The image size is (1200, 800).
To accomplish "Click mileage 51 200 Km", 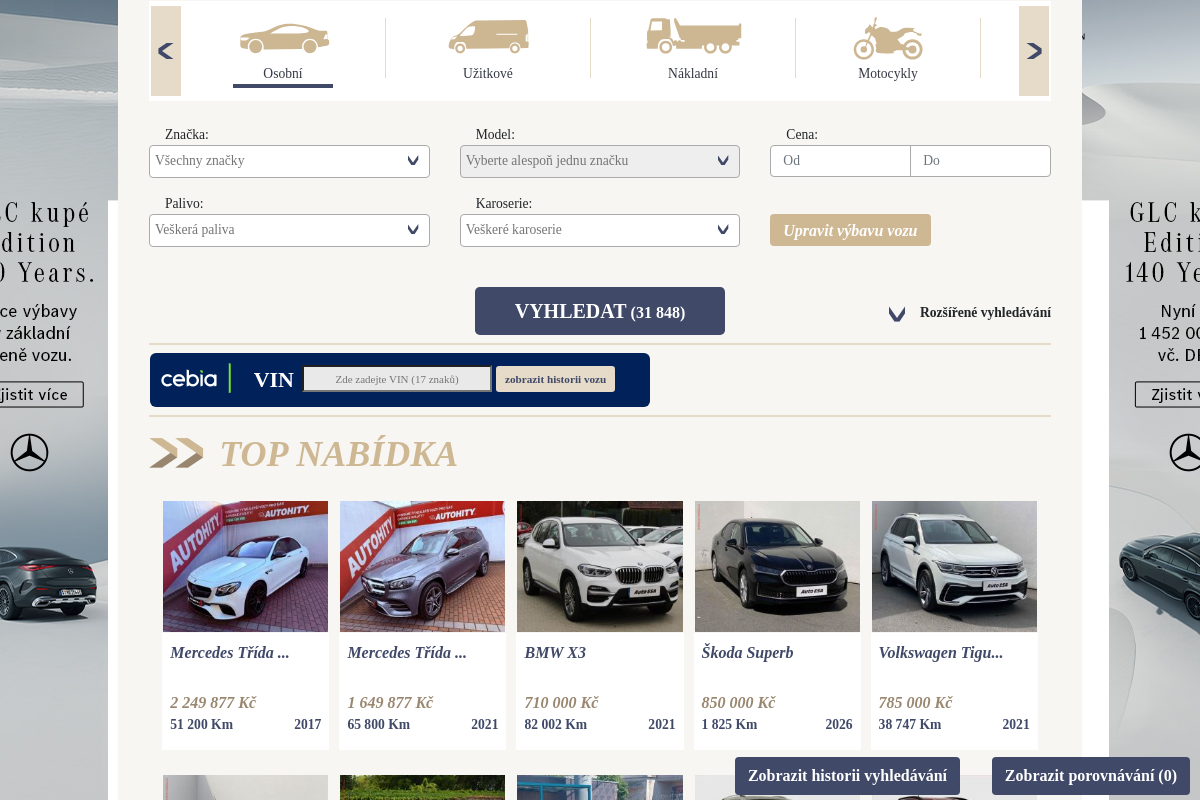I will pos(201,725).
